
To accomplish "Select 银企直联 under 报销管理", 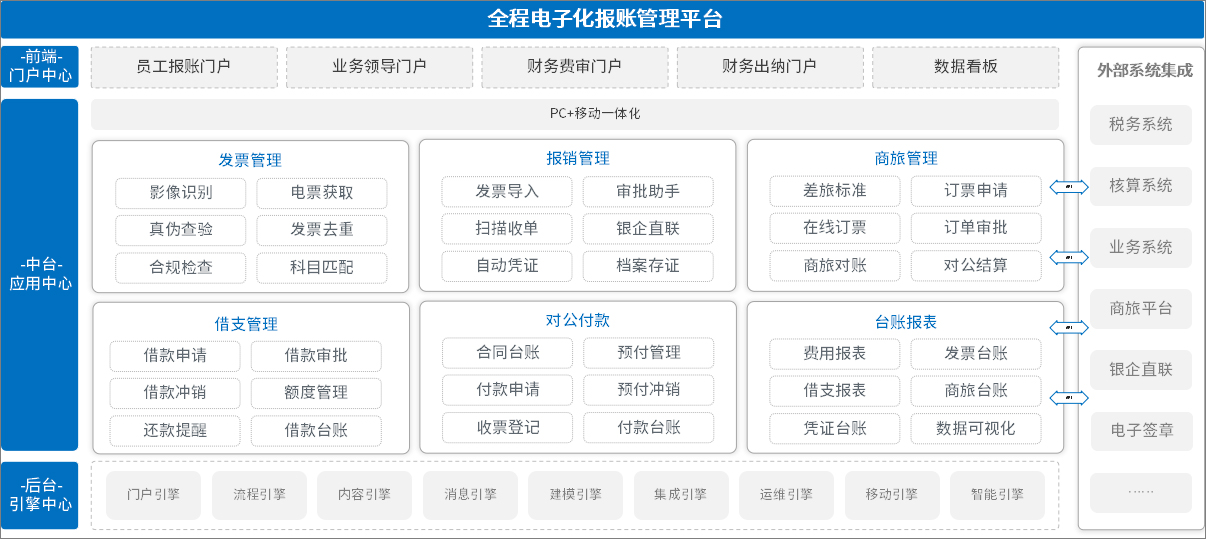I will (648, 228).
